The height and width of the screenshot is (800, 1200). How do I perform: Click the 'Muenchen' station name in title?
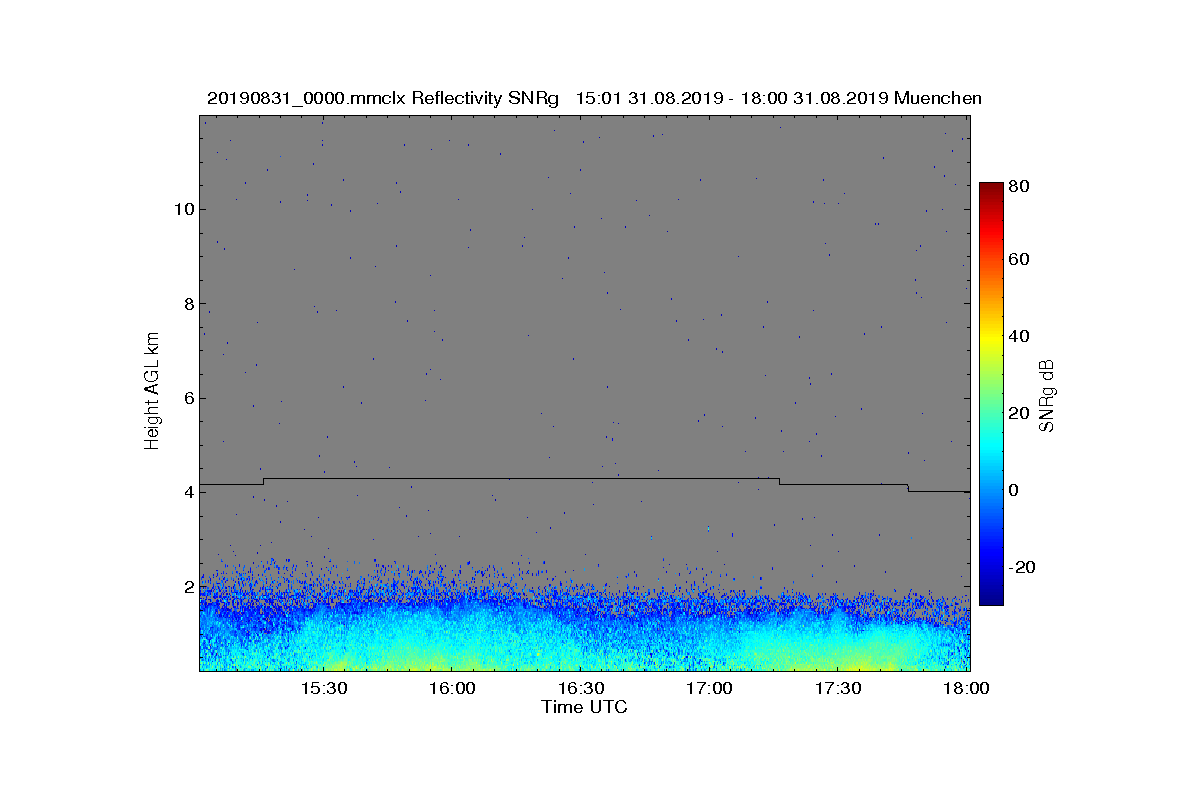(x=939, y=98)
